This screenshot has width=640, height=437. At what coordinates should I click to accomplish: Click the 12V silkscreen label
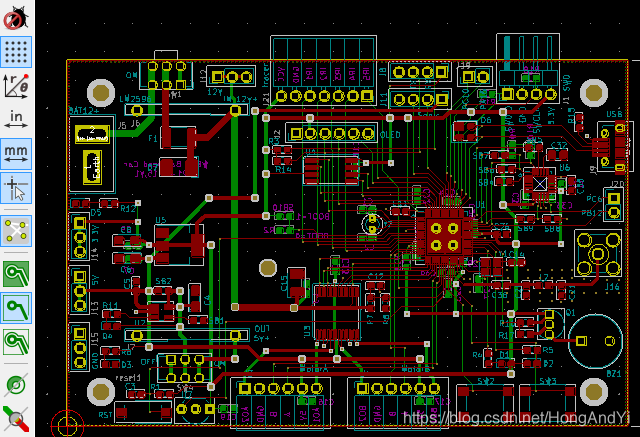[214, 92]
